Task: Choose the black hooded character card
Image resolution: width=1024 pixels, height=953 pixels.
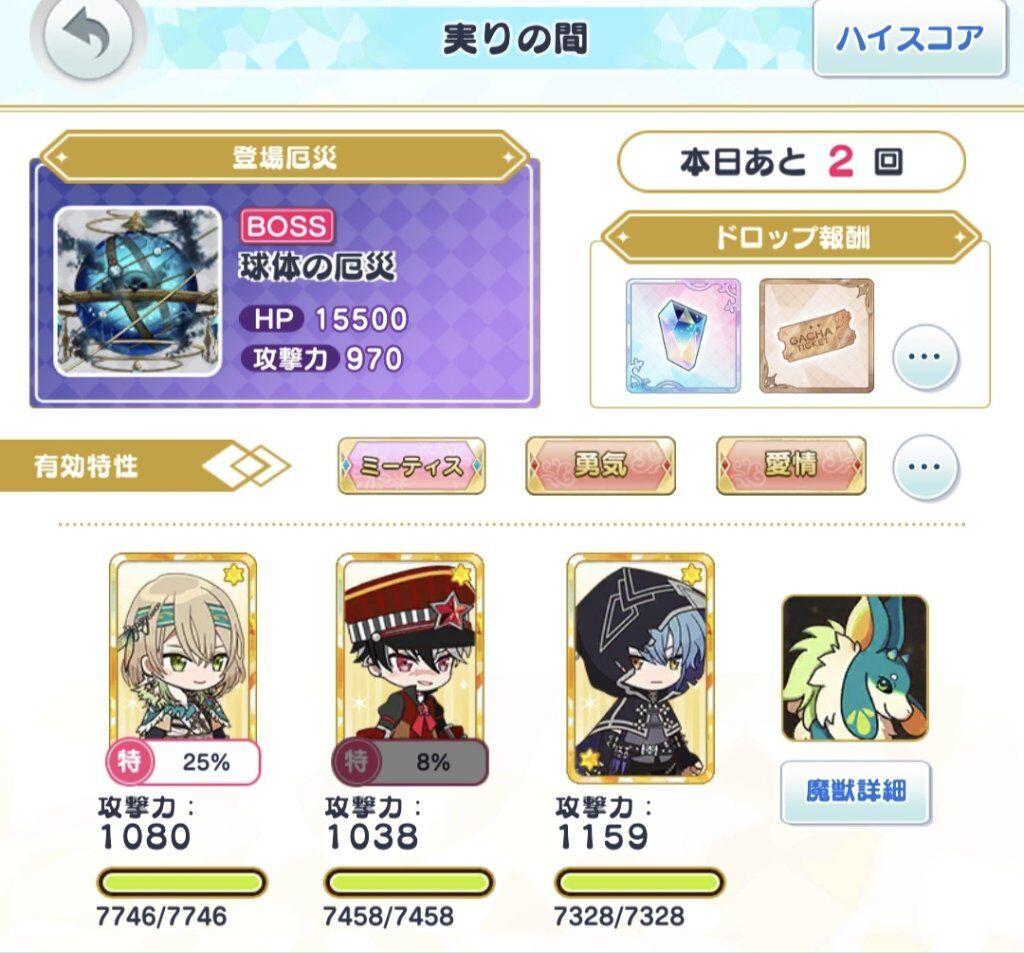Action: 640,668
